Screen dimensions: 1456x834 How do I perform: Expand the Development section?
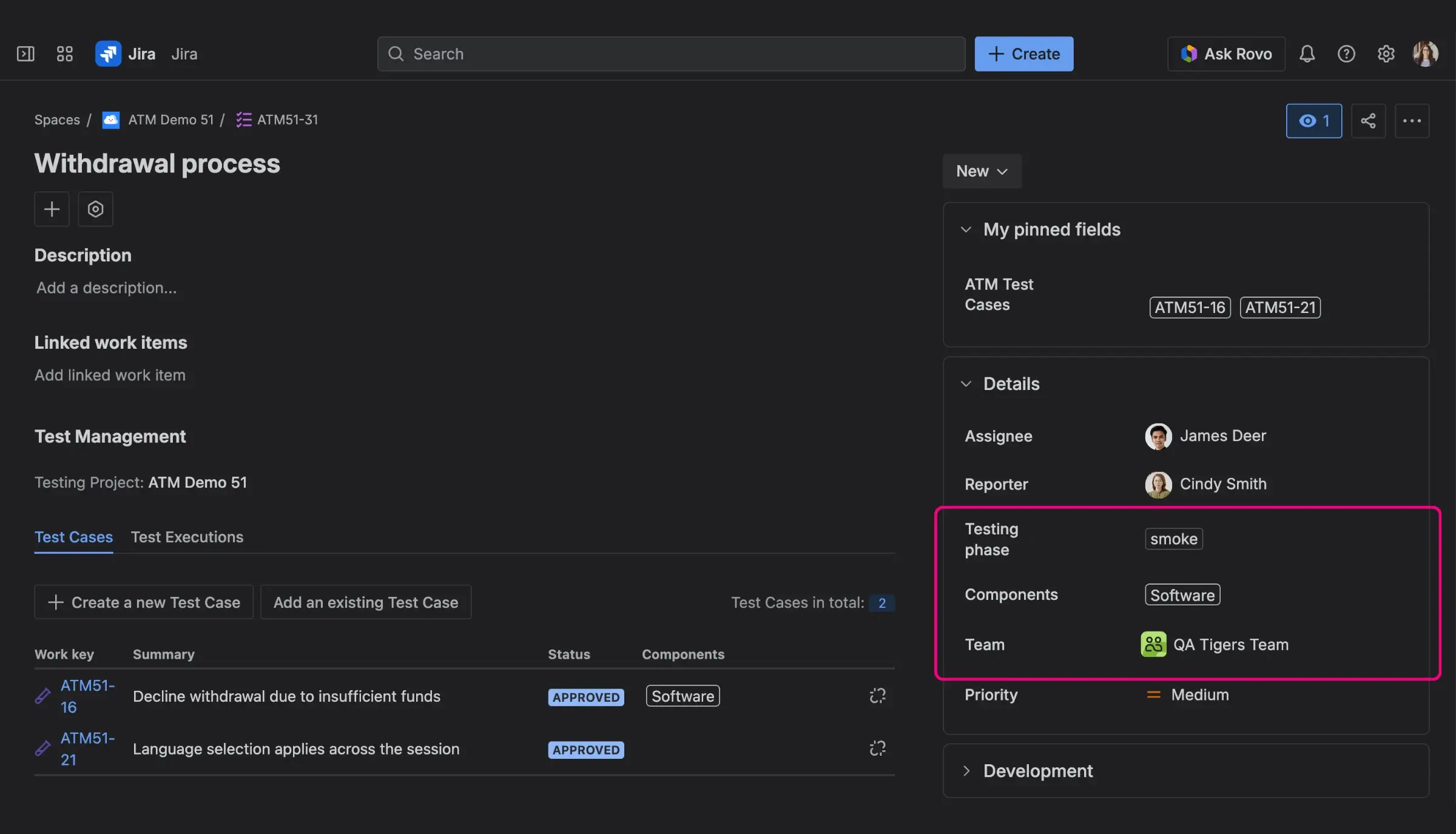pos(966,770)
